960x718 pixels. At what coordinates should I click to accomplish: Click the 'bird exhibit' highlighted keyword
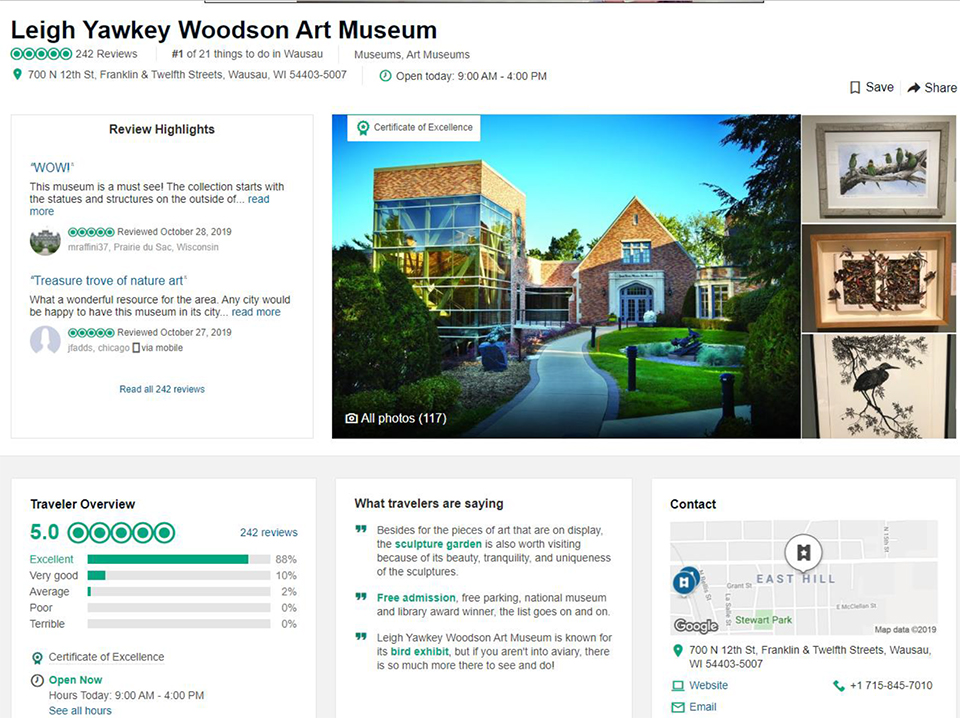click(x=420, y=651)
